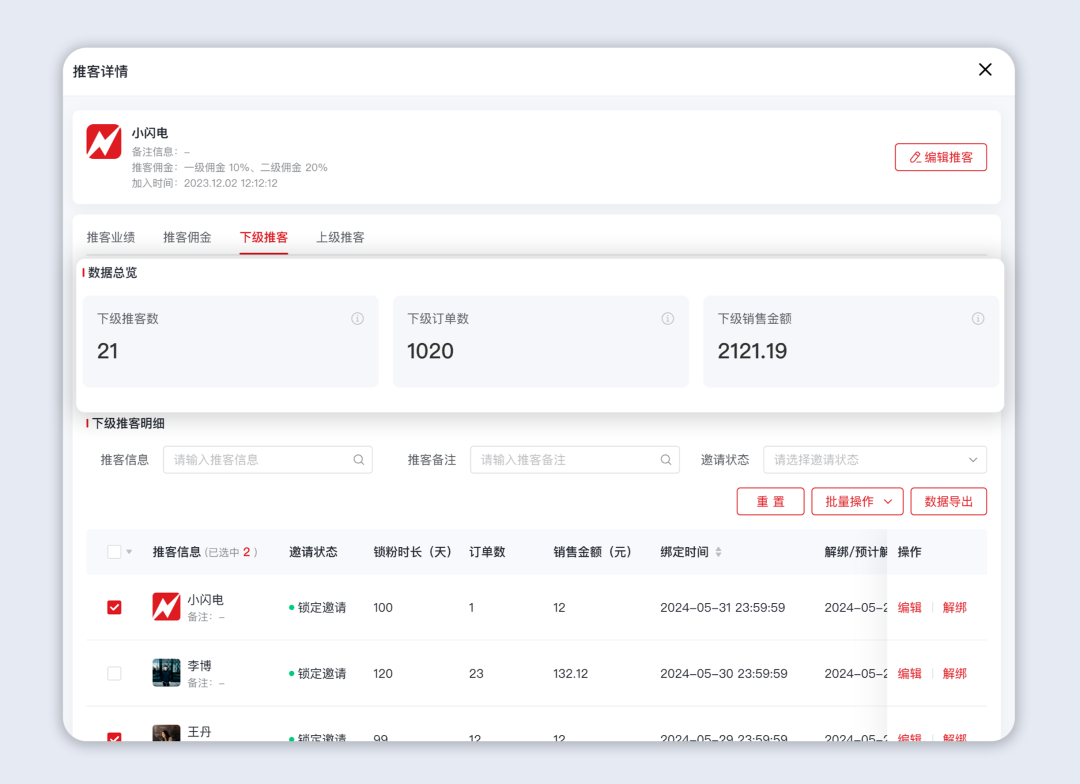Toggle the select-all header checkbox
This screenshot has width=1080, height=784.
(114, 552)
